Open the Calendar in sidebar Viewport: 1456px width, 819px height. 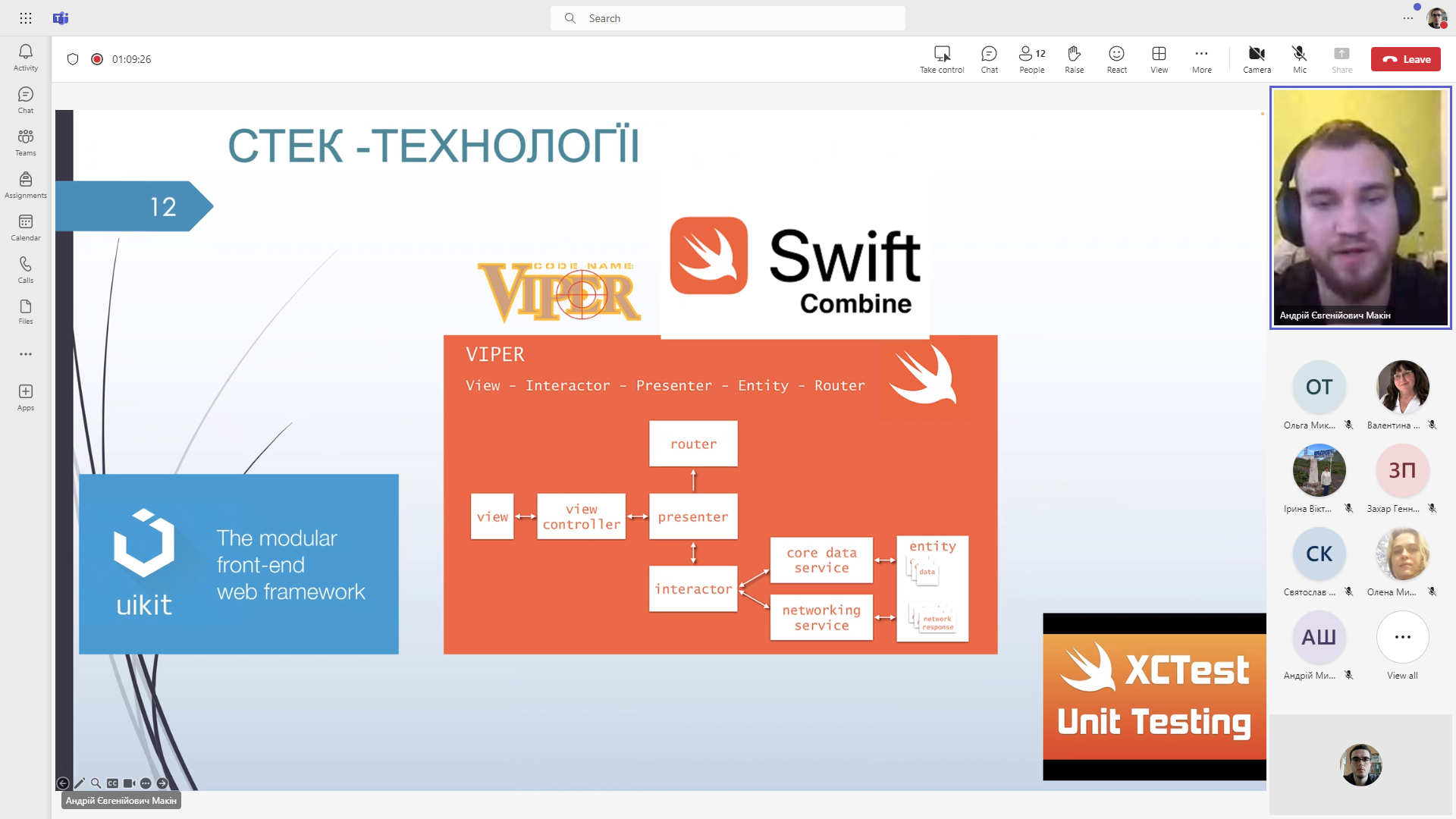(x=25, y=227)
